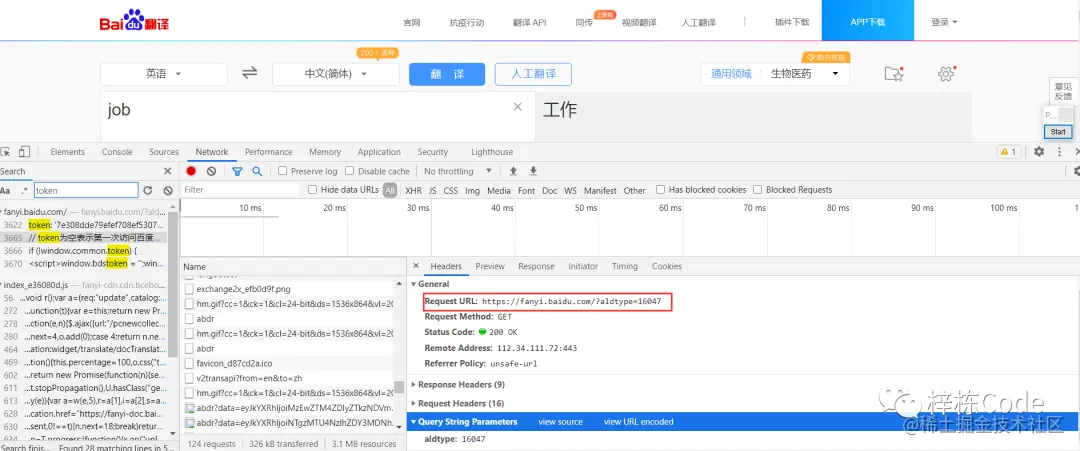Image resolution: width=1080 pixels, height=451 pixels.
Task: Check Has blocked cookies
Action: pyautogui.click(x=661, y=189)
